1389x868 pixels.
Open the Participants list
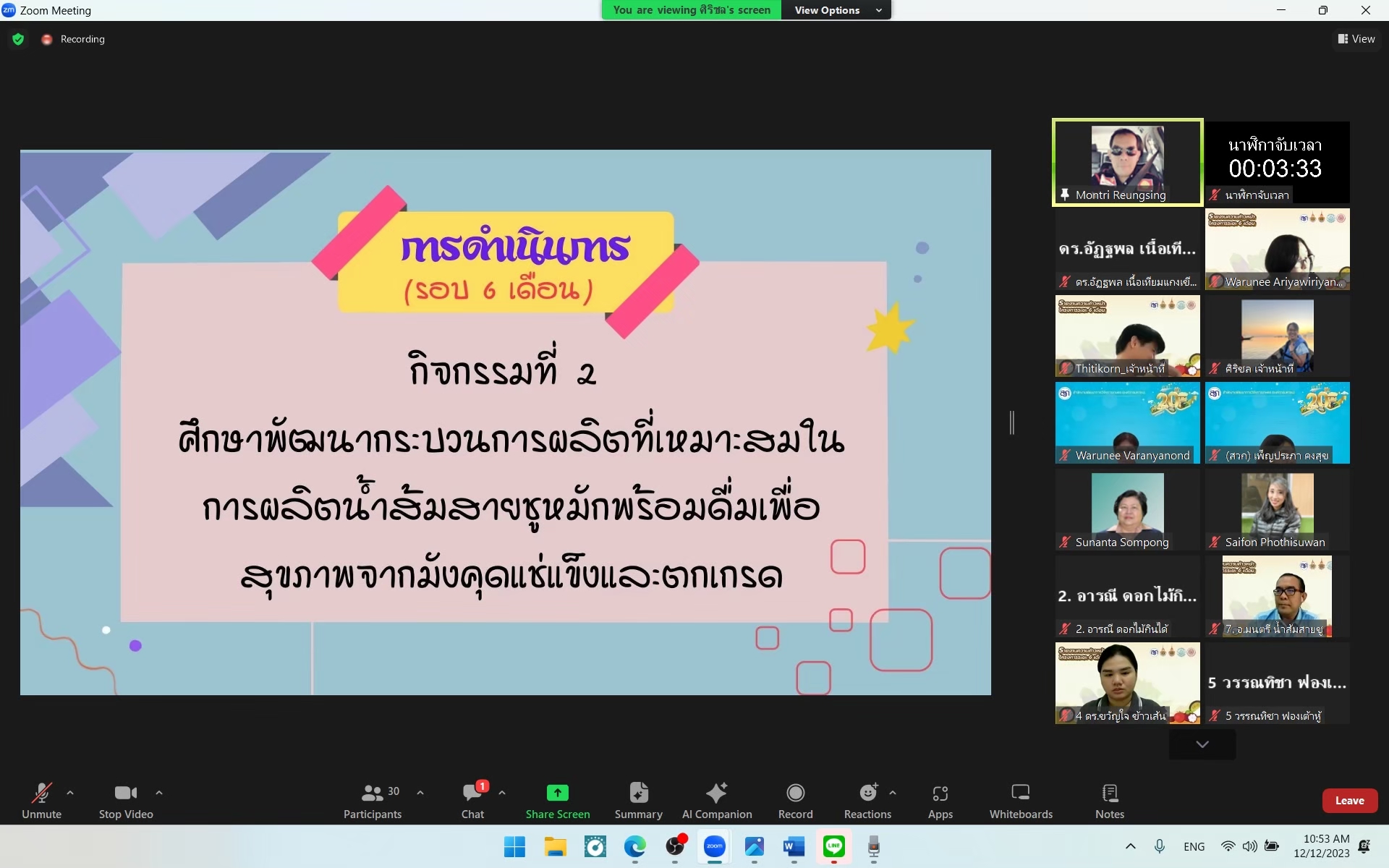pos(373,801)
